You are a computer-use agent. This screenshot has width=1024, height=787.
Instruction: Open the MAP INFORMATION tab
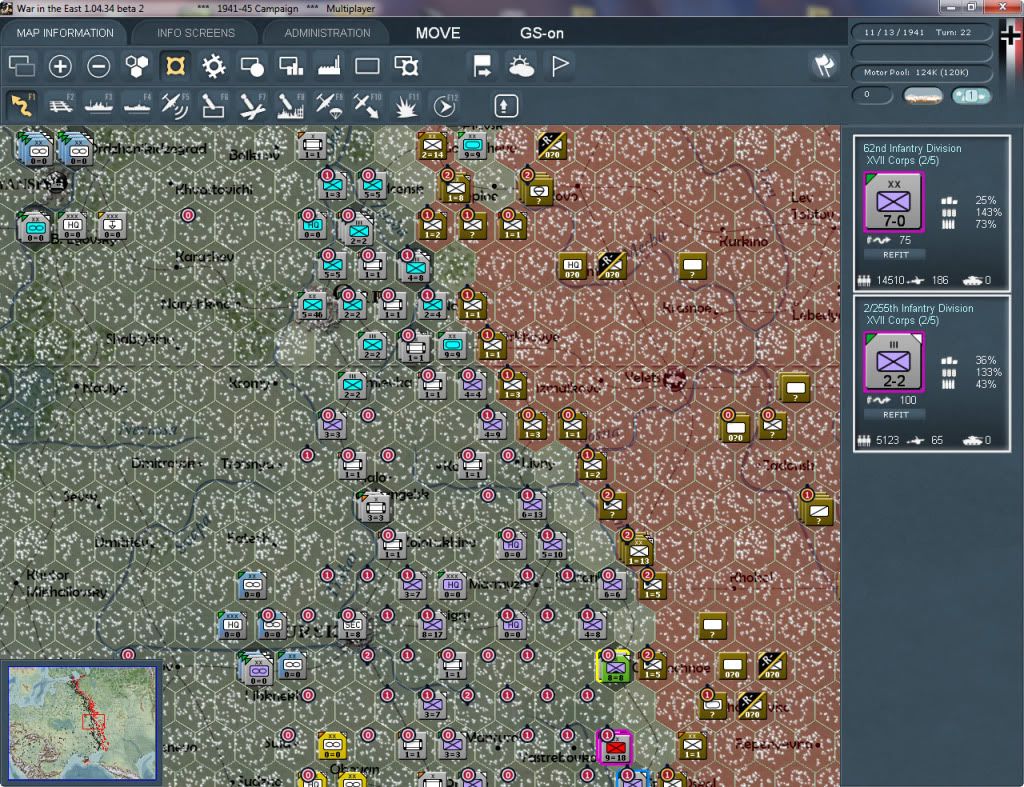(65, 33)
